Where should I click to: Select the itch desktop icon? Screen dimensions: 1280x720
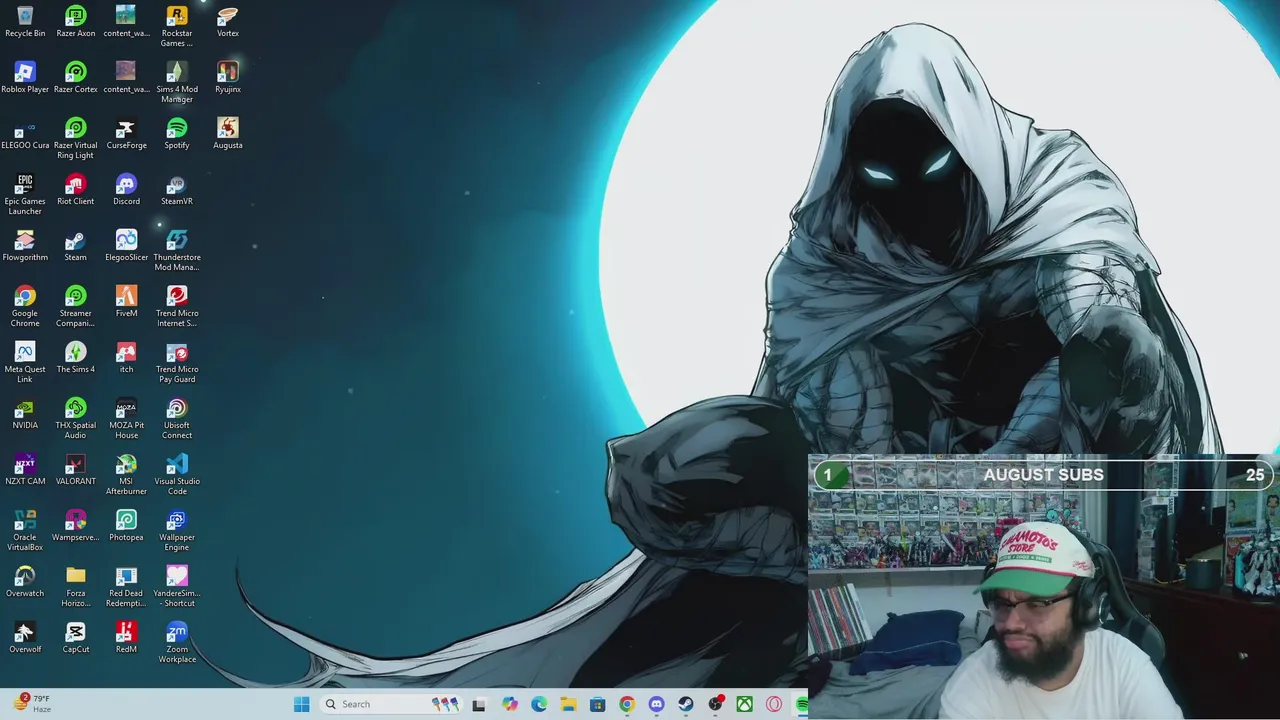point(126,358)
